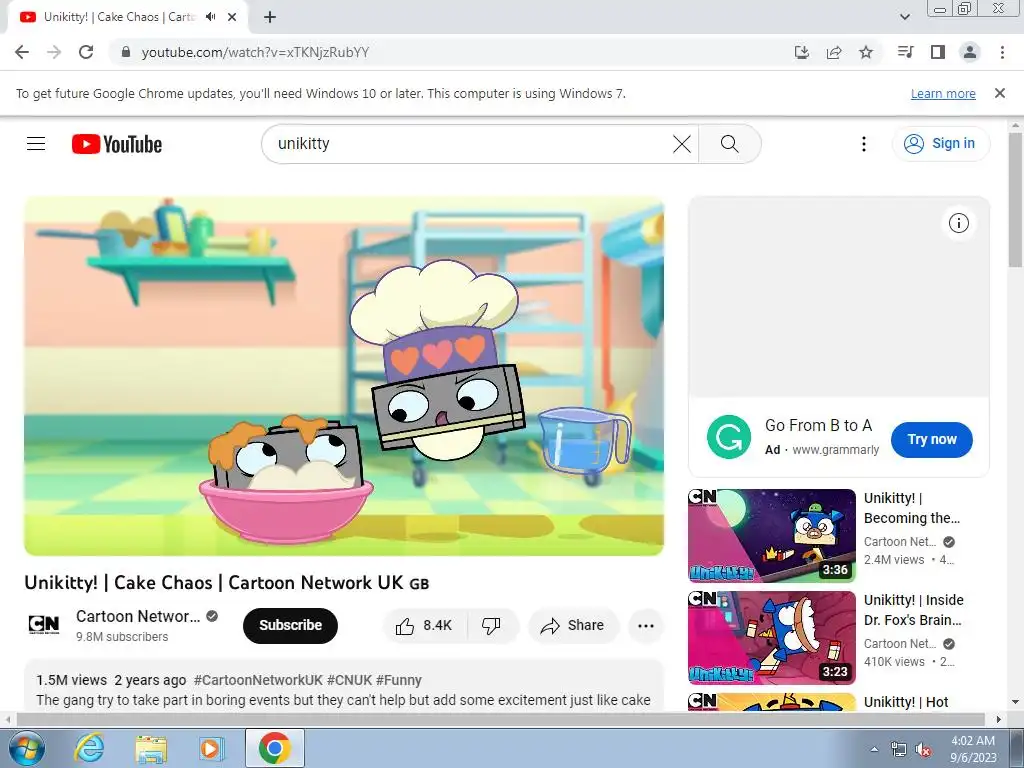The height and width of the screenshot is (768, 1024).
Task: Open Chrome three-dot menu
Action: [x=1002, y=52]
